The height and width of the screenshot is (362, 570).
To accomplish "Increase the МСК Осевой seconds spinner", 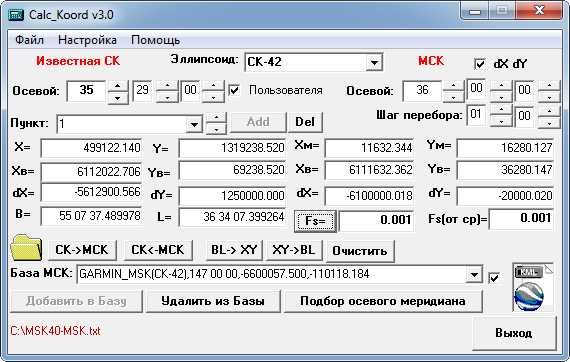I will tap(549, 85).
